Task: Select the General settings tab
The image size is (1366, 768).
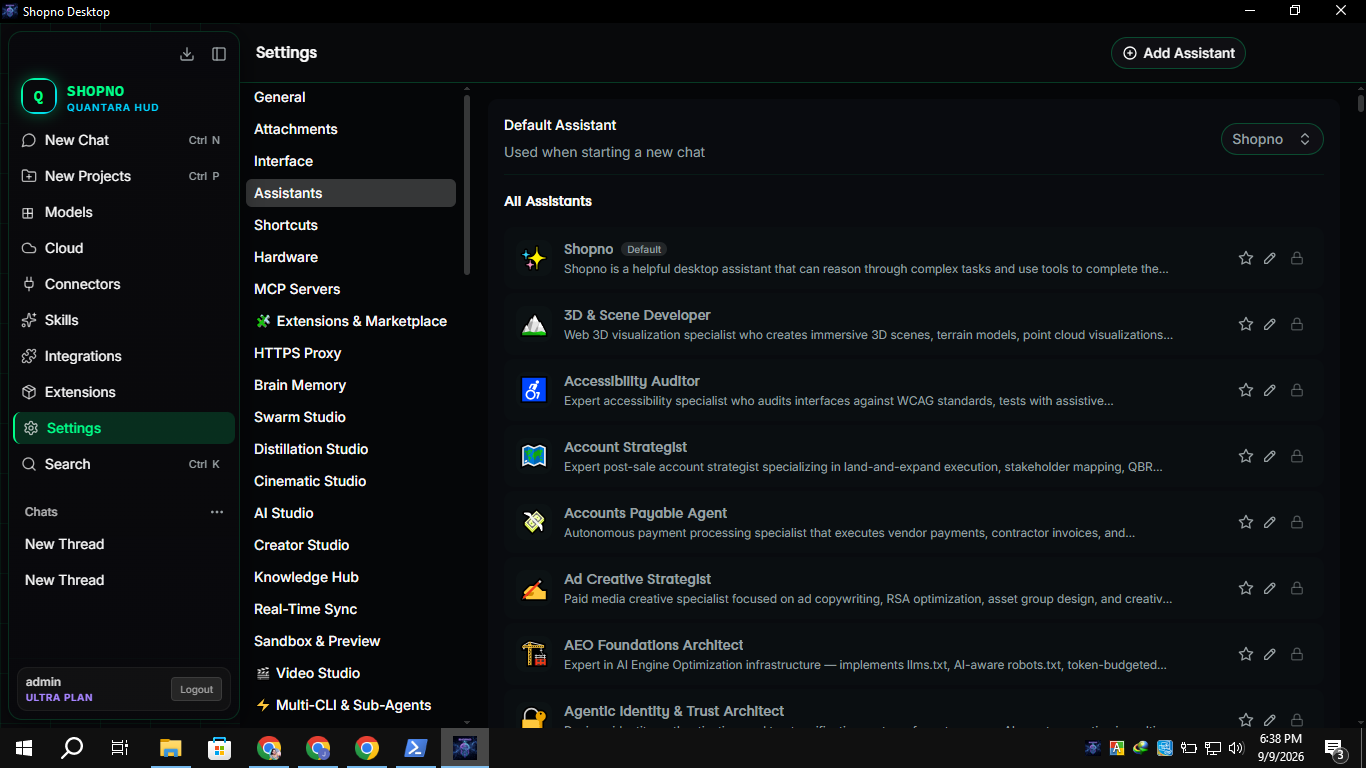Action: [351, 97]
